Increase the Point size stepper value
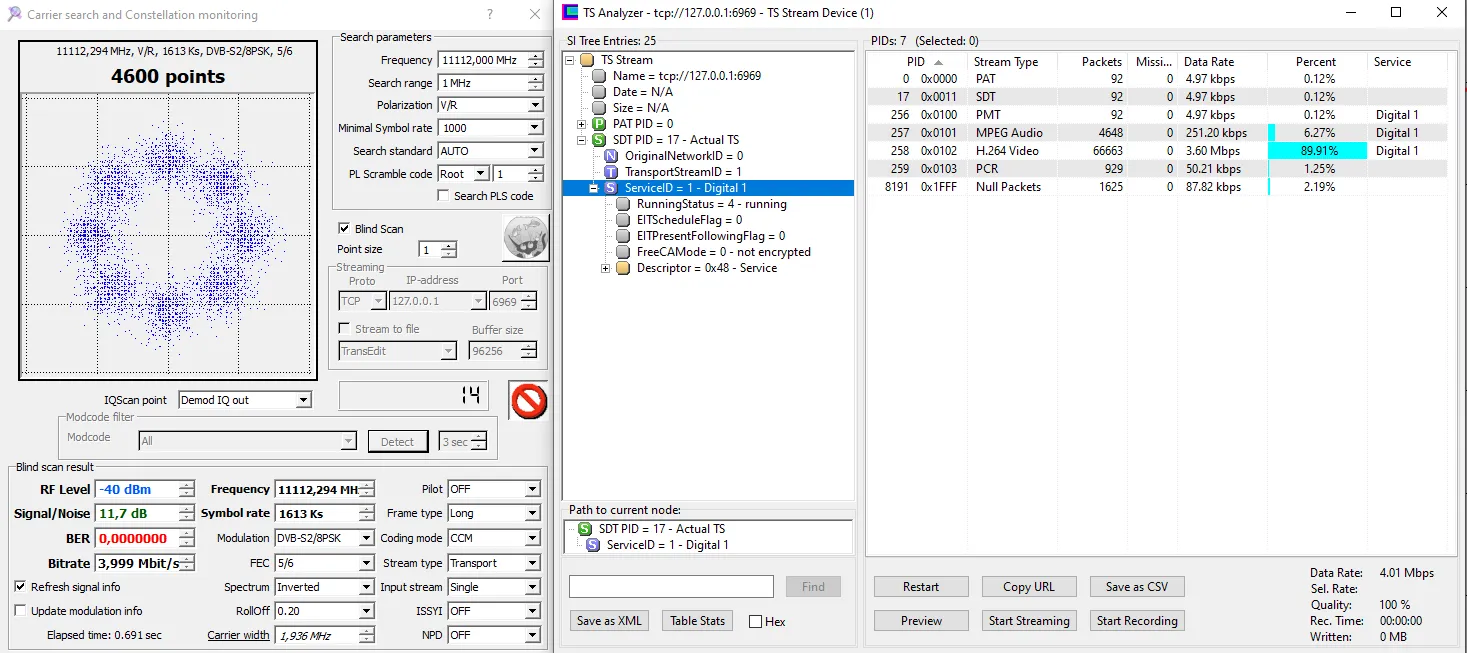The height and width of the screenshot is (653, 1467). coord(450,246)
